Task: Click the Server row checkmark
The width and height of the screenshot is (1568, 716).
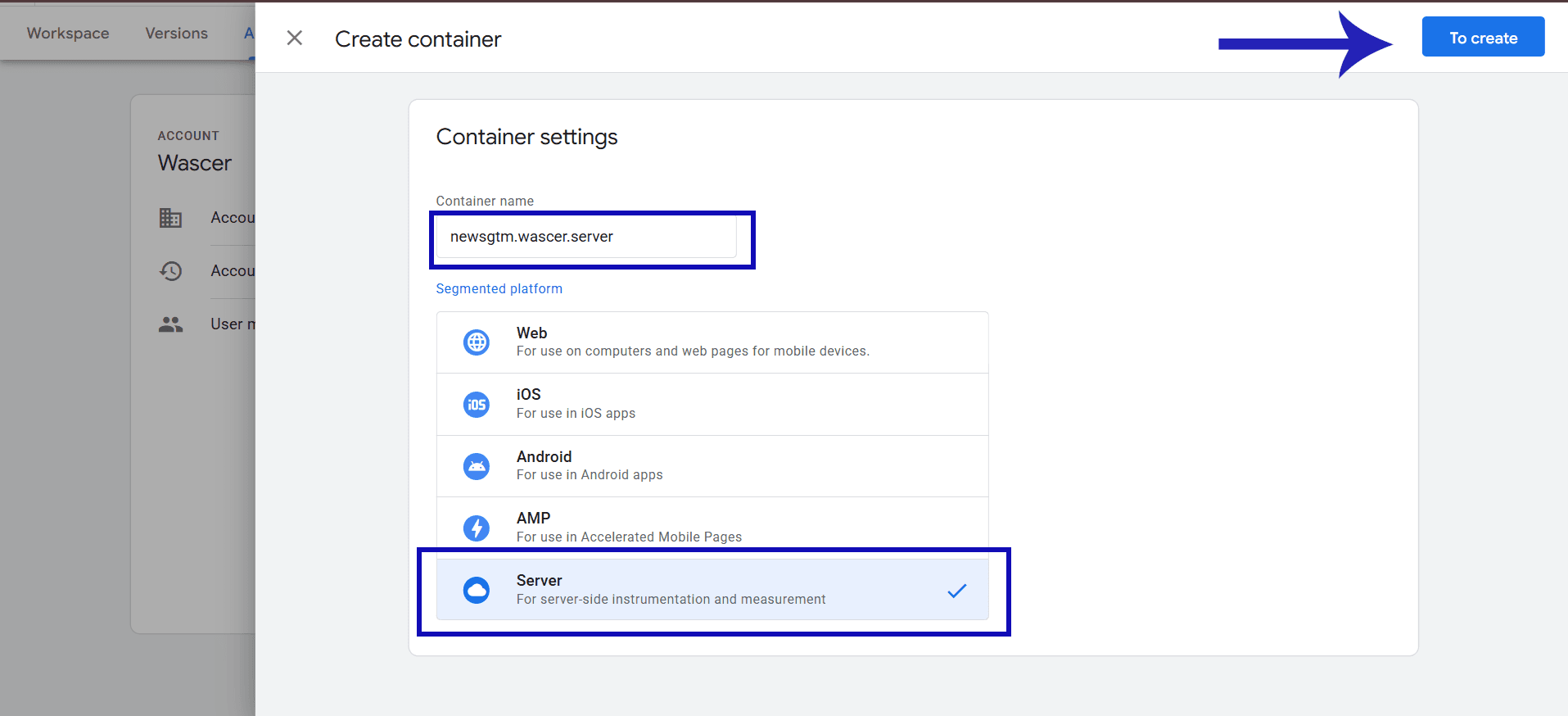Action: [x=957, y=590]
